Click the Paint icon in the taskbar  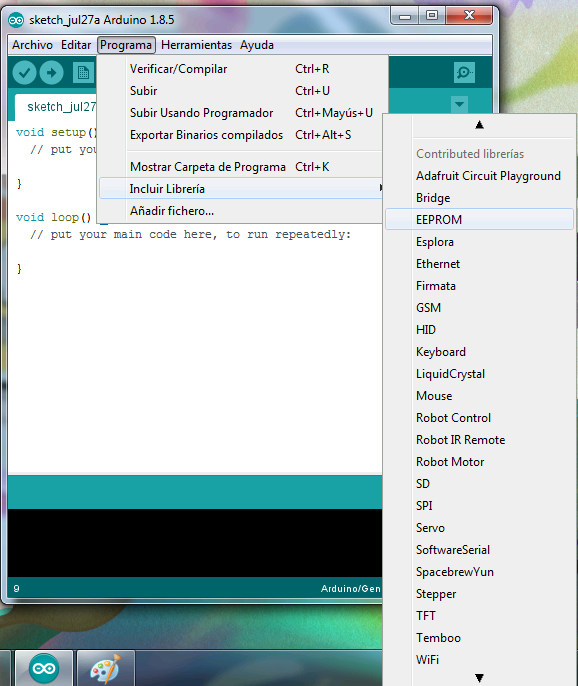pos(105,668)
